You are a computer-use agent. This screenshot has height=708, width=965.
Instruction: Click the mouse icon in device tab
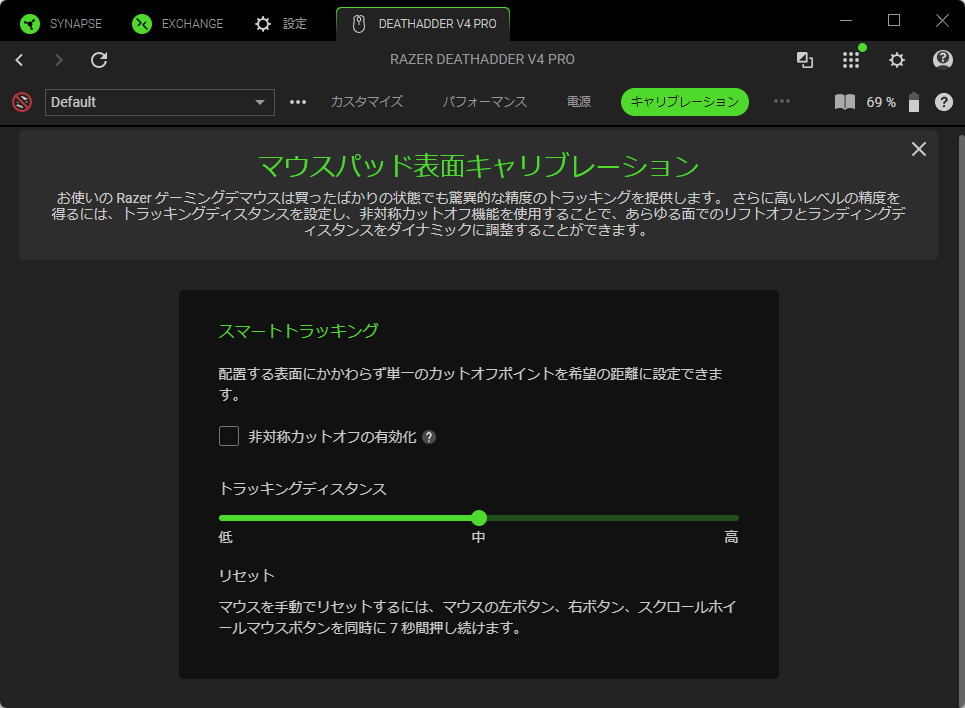pos(359,24)
